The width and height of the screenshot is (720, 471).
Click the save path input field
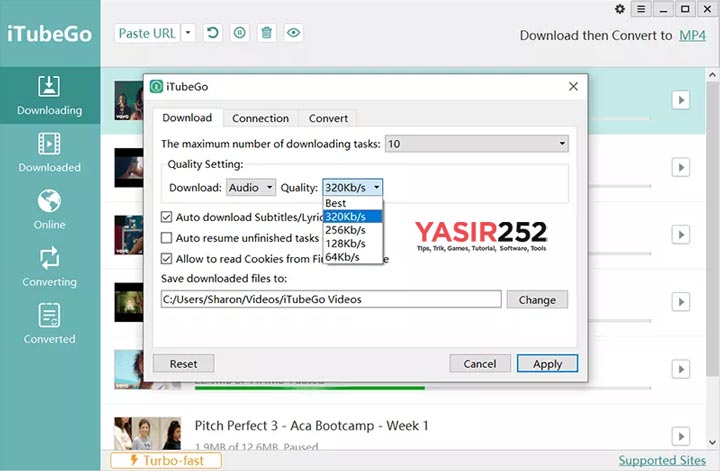pyautogui.click(x=331, y=299)
